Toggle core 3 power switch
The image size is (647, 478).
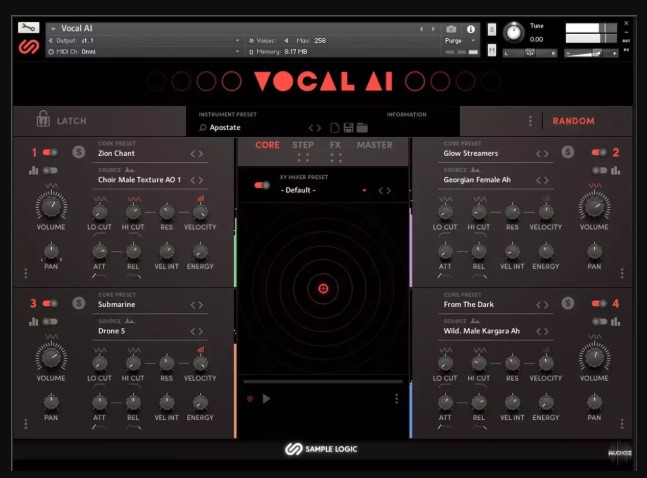pos(50,304)
